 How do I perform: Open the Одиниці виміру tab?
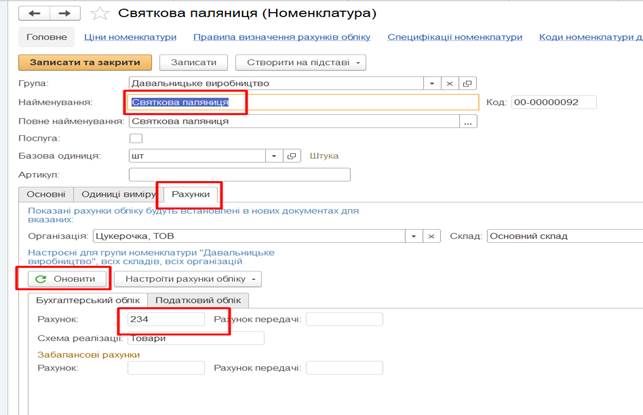click(x=119, y=194)
